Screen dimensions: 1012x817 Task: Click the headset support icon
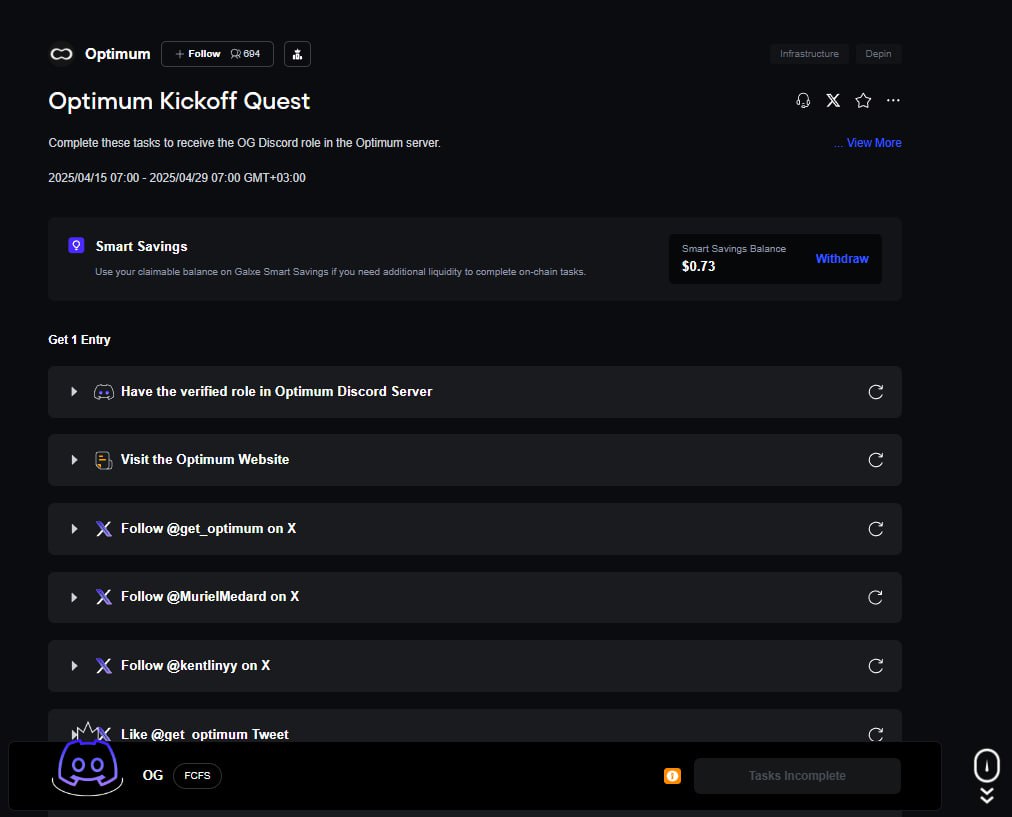click(802, 101)
